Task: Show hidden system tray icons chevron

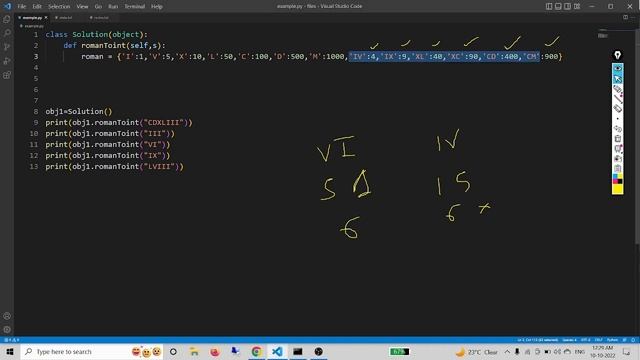Action: (x=507, y=351)
